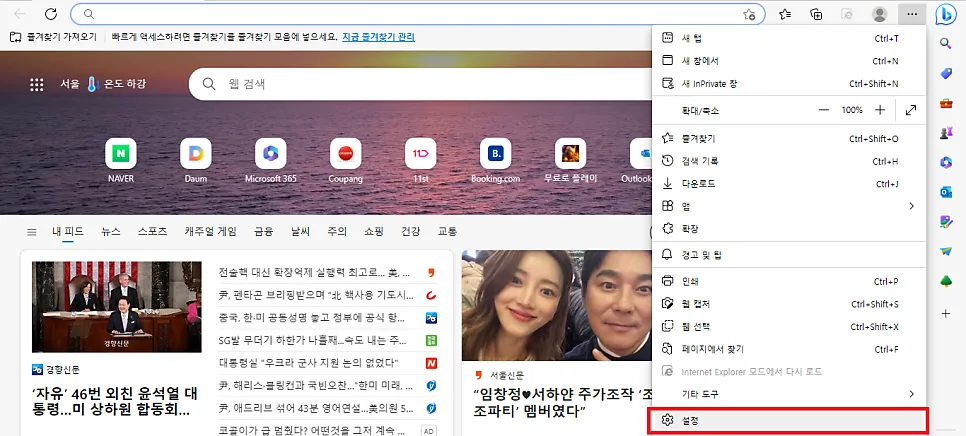Enter full screen with the diagonal arrows icon

[x=911, y=110]
